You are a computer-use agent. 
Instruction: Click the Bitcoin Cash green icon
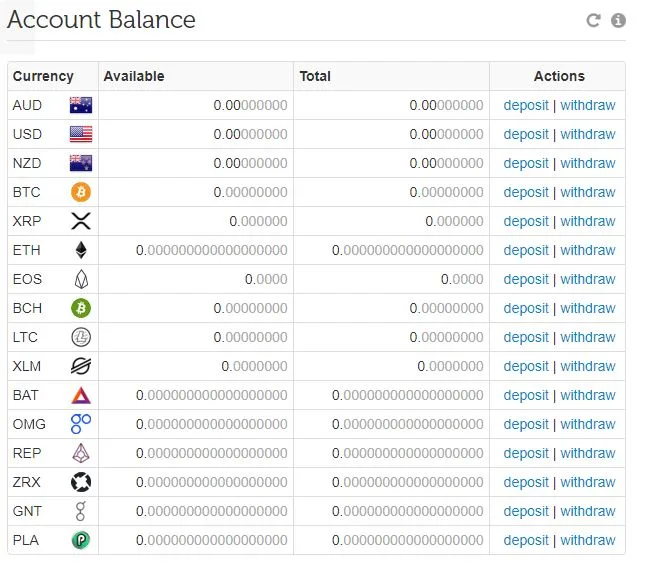[81, 308]
